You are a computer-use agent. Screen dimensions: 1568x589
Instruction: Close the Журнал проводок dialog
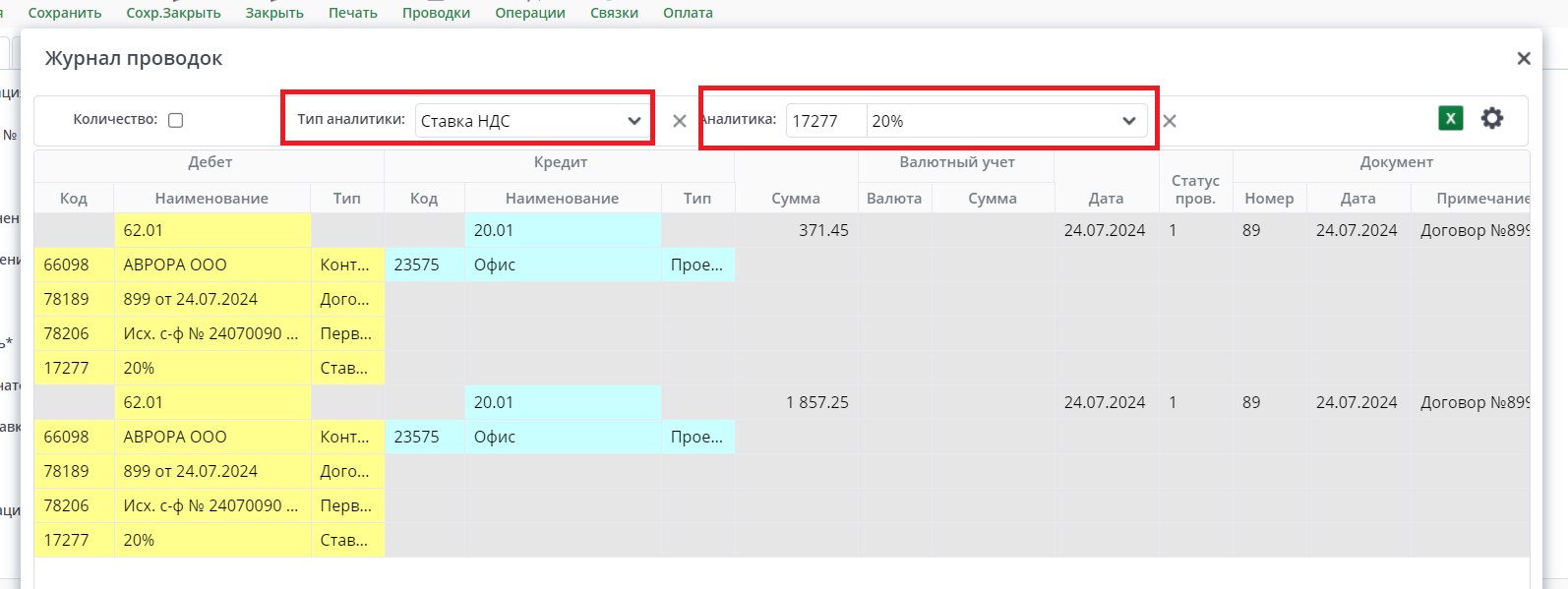(x=1524, y=59)
